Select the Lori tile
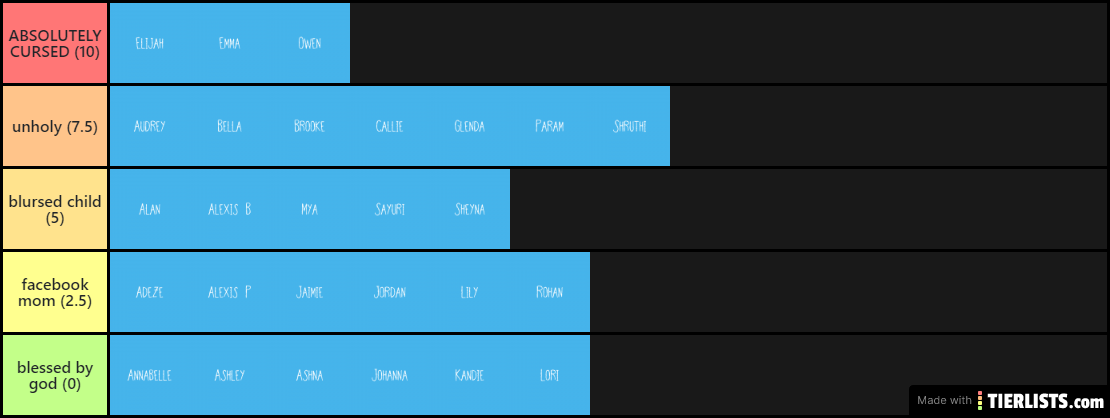 coord(550,375)
